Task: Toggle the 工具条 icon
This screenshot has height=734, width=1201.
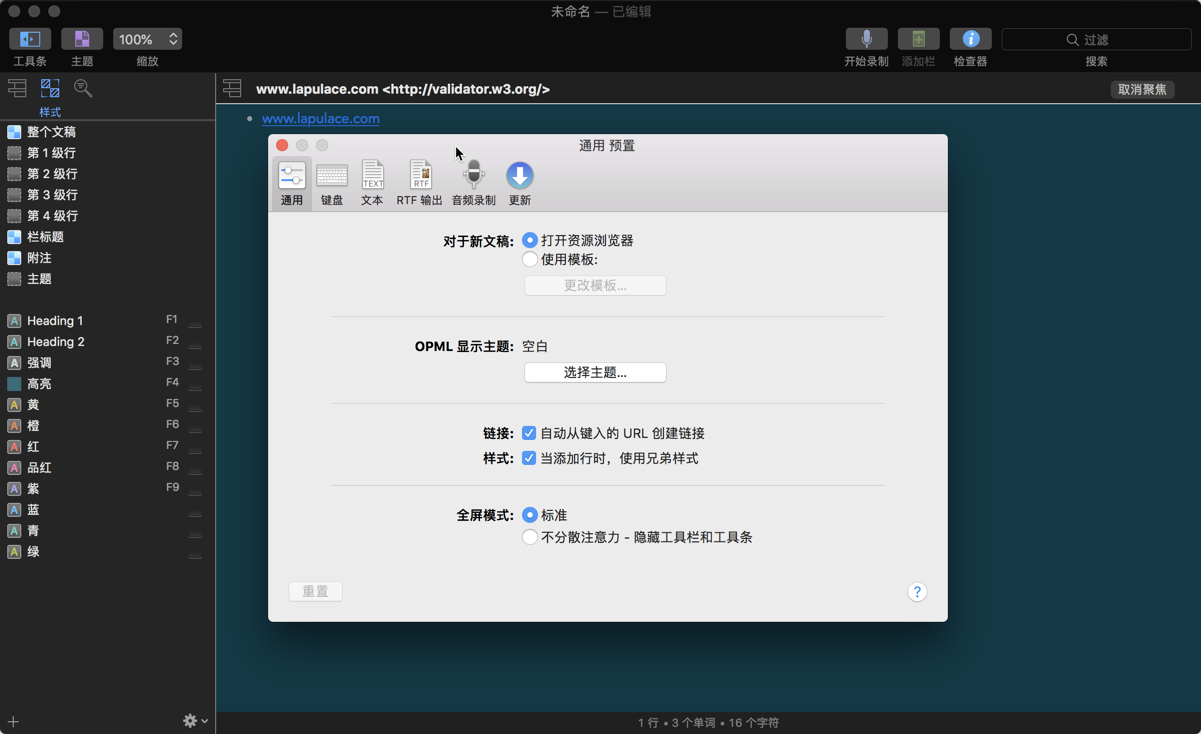Action: [x=29, y=40]
